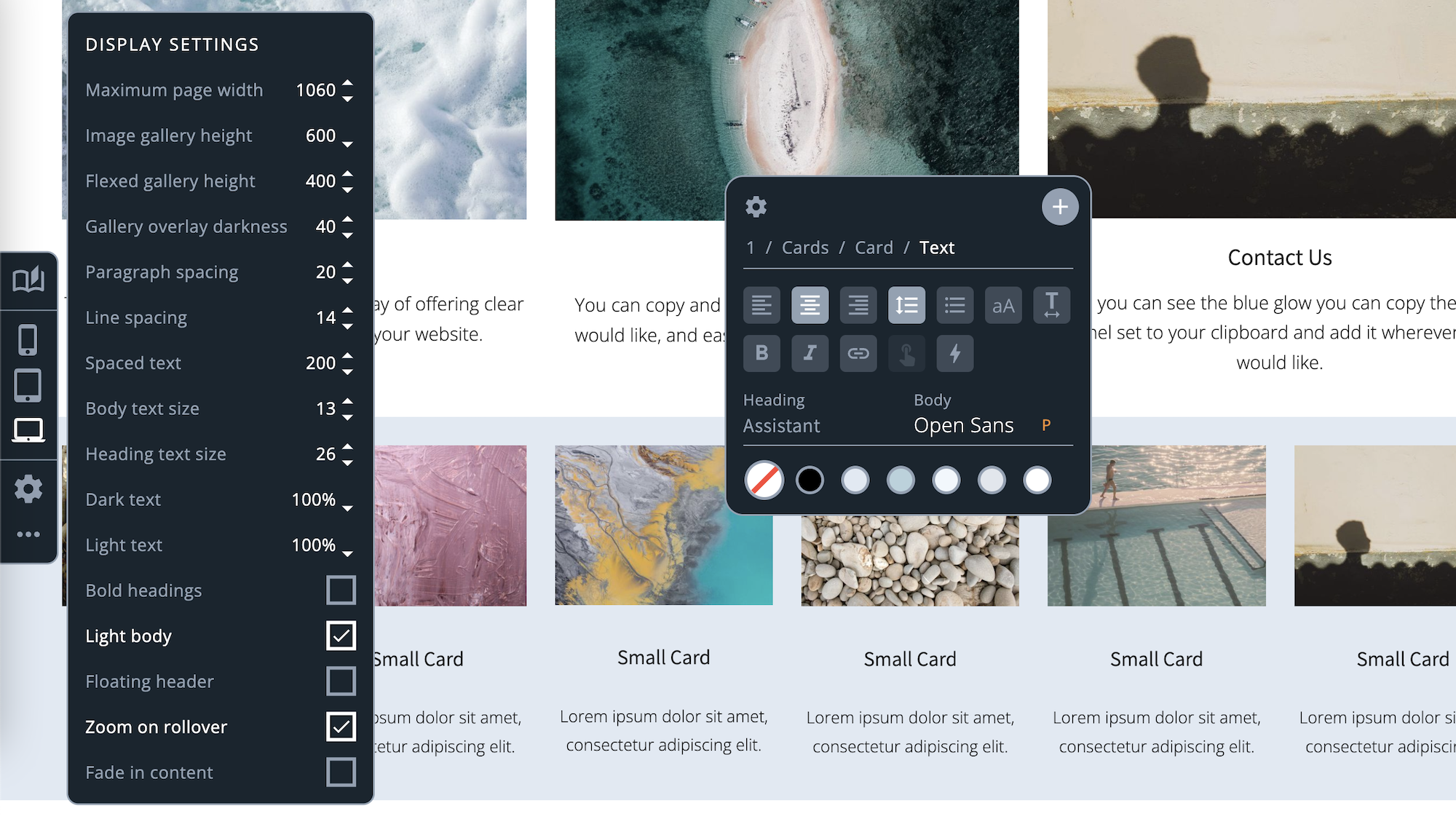
Task: Add a new element with the plus button
Action: point(1060,207)
